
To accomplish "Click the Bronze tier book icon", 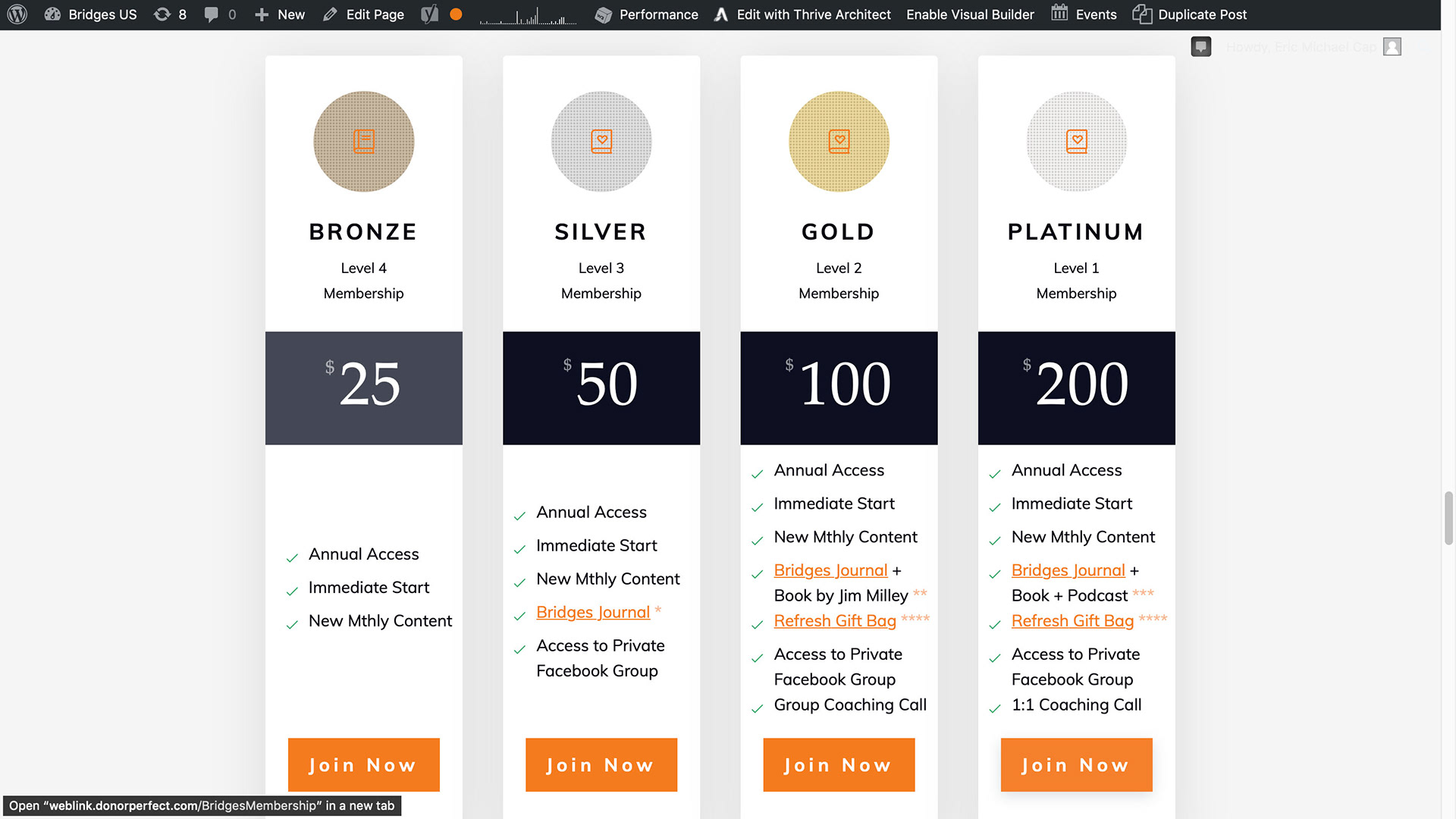I will (364, 142).
